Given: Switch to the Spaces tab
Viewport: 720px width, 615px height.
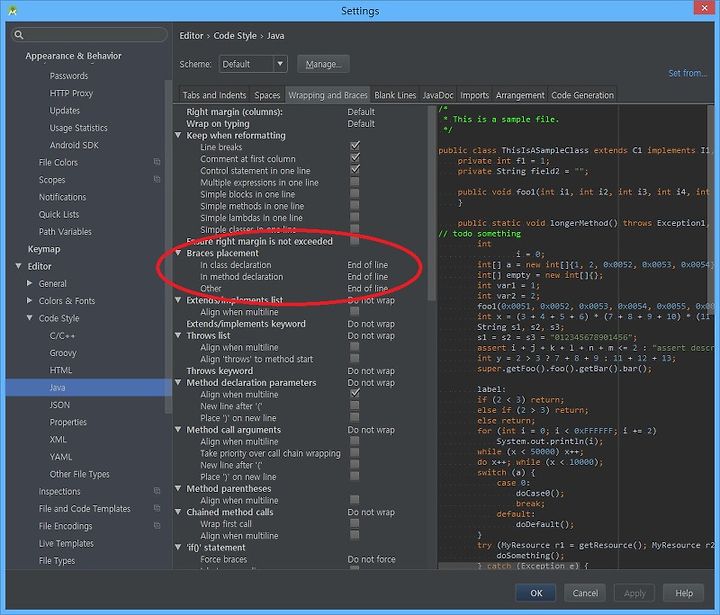Looking at the screenshot, I should 267,95.
